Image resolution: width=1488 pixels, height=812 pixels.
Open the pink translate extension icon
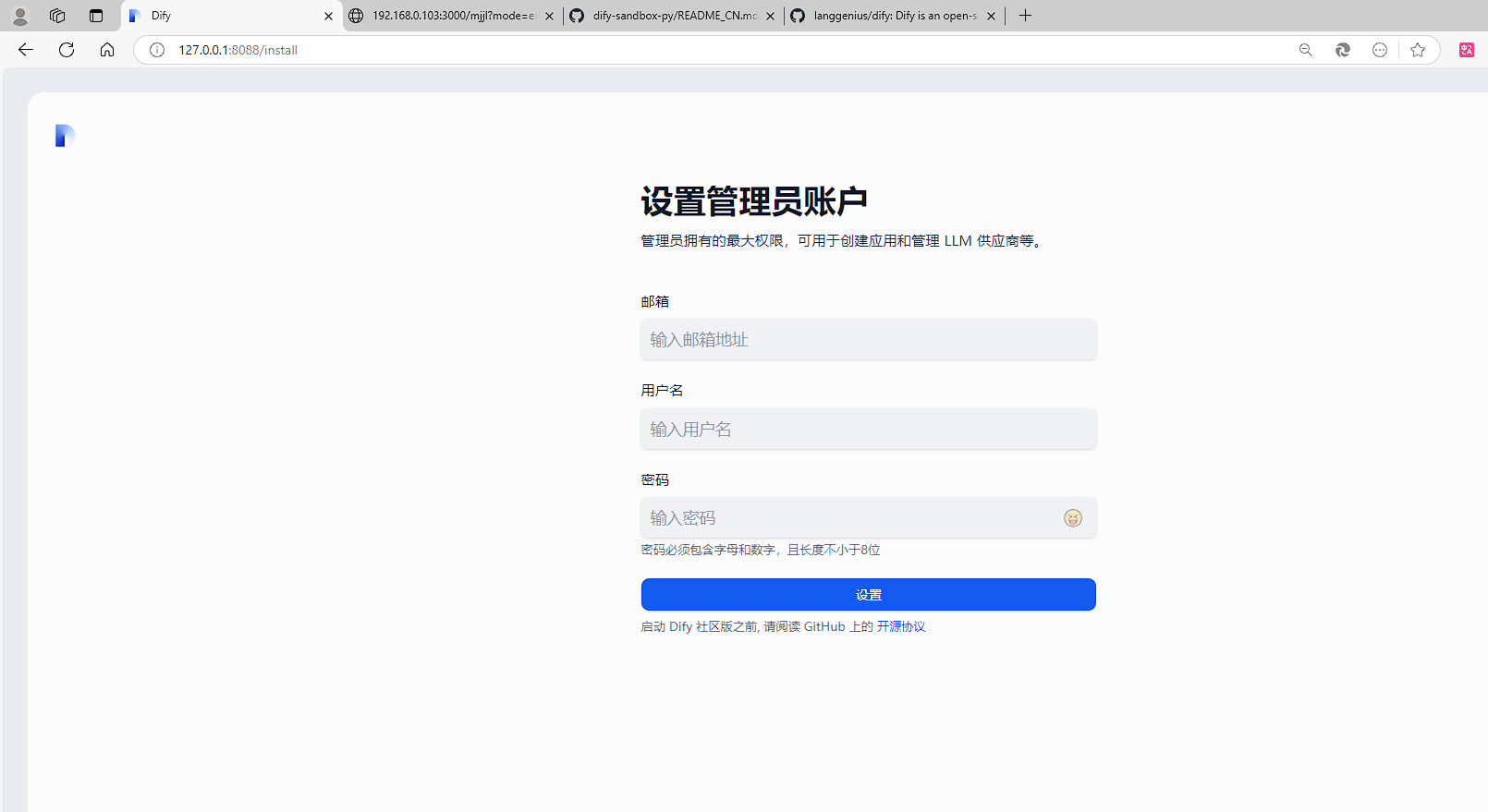(1467, 50)
